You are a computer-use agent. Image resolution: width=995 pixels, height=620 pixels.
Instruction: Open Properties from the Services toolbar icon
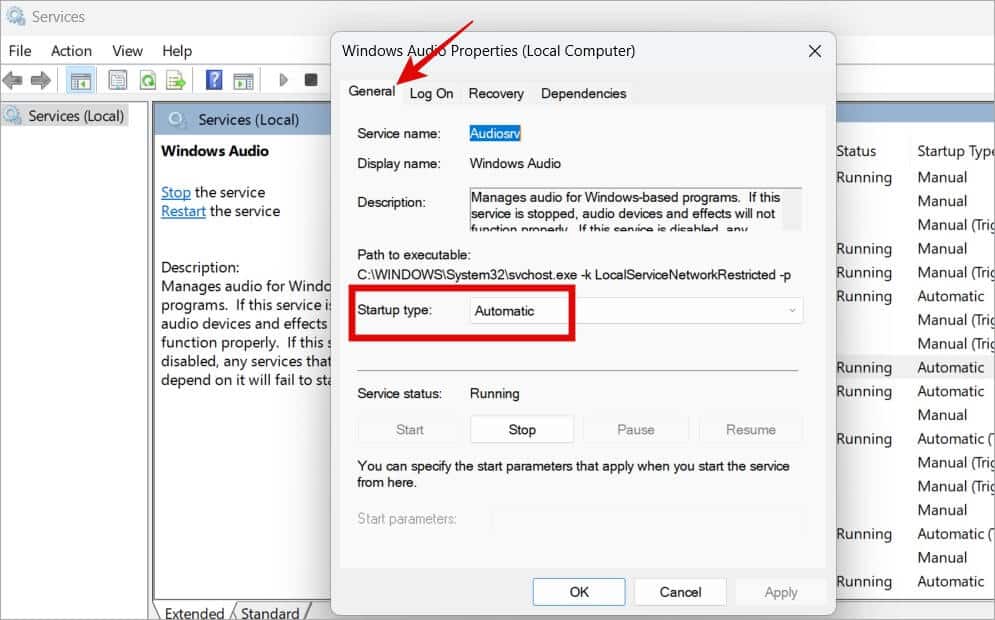tap(117, 80)
